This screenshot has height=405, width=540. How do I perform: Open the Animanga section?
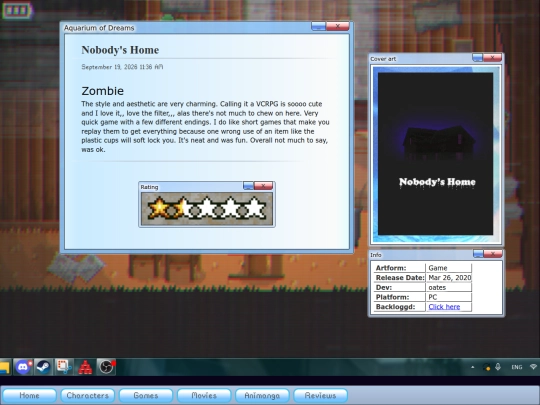pos(262,396)
